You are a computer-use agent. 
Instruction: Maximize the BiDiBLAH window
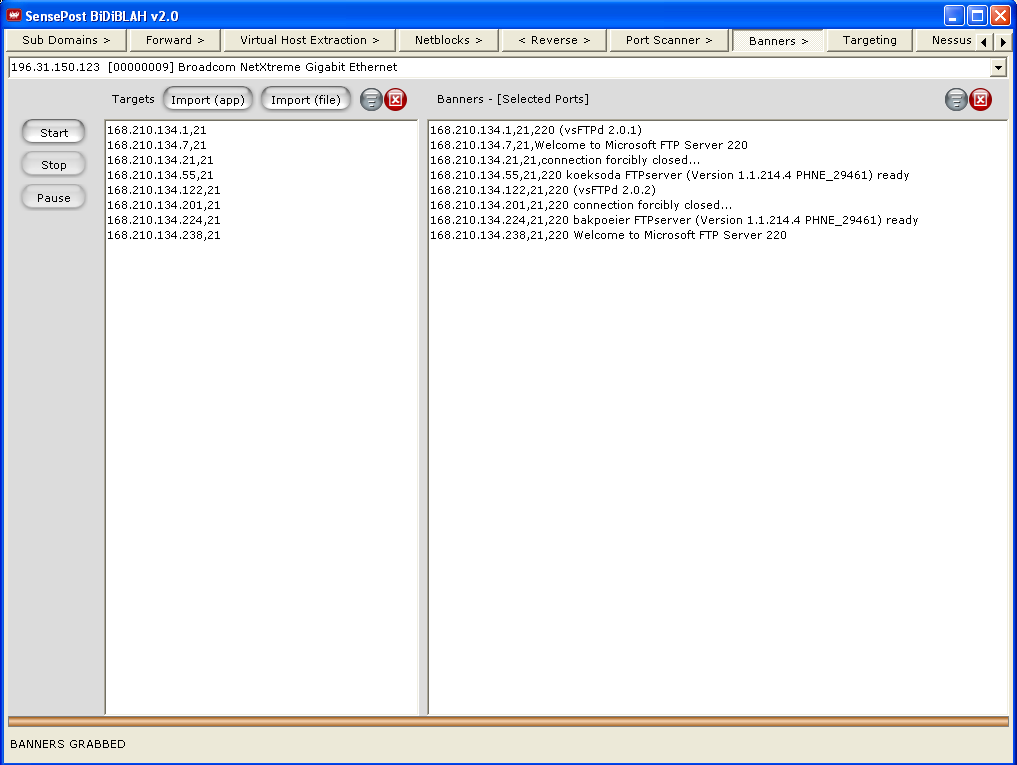976,15
